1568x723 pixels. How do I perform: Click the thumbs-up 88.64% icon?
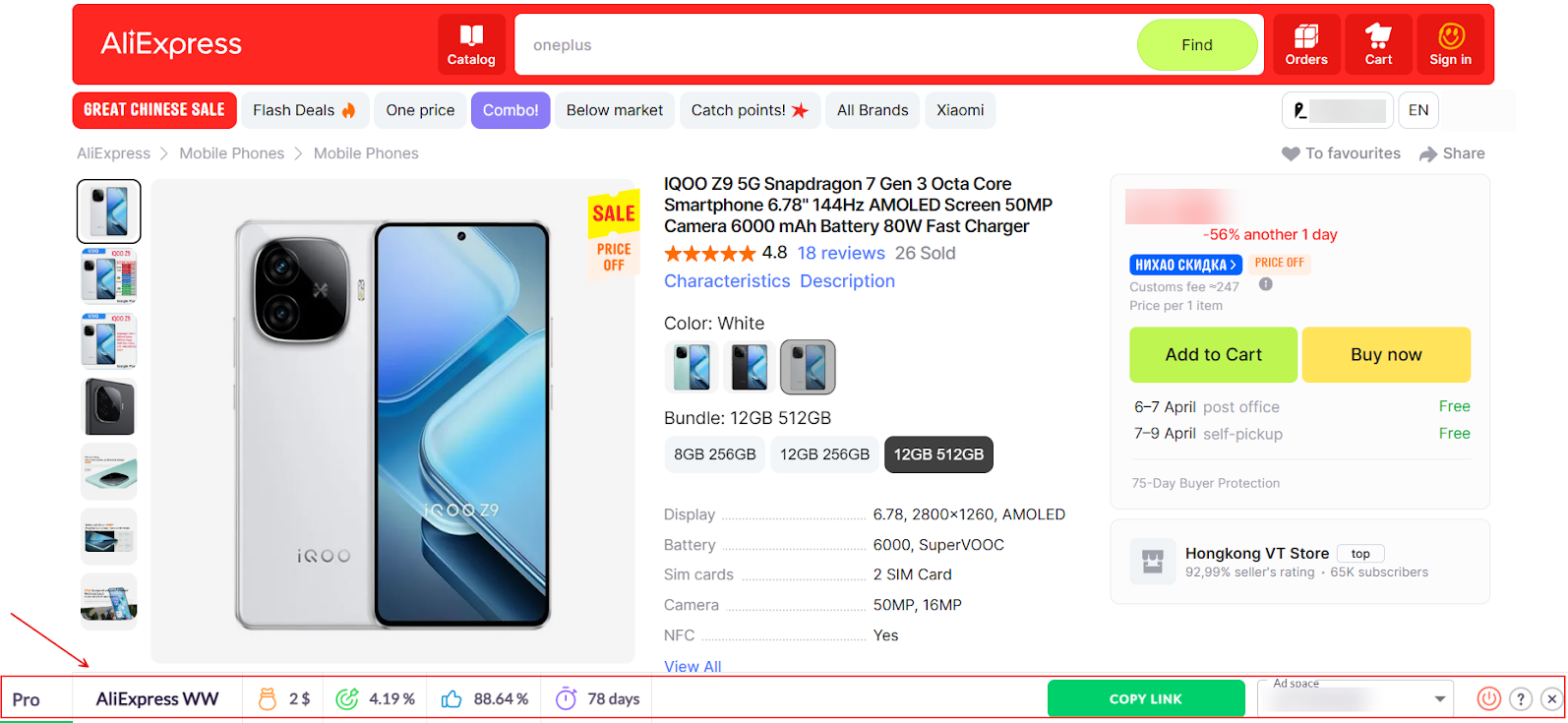452,698
